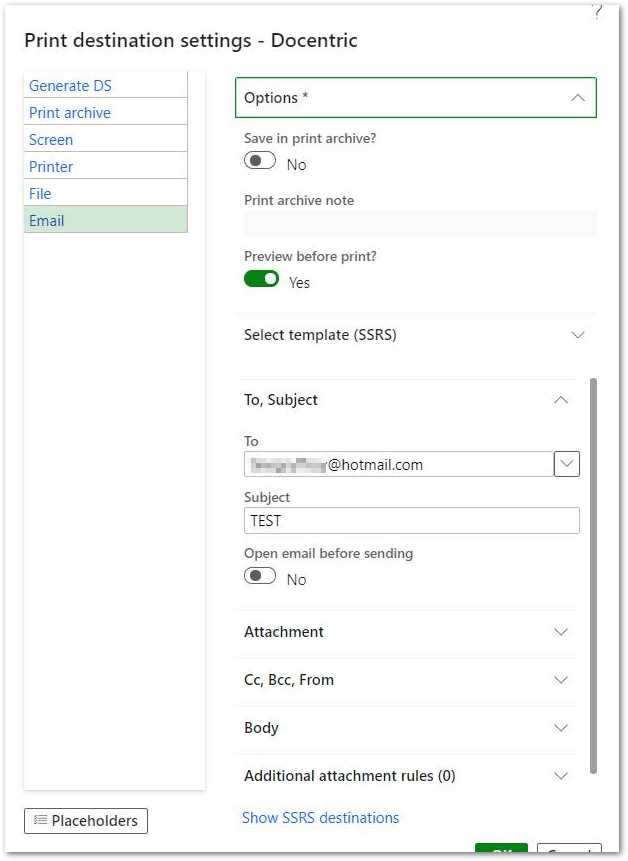
Task: Select the Screen destination
Action: click(x=105, y=139)
